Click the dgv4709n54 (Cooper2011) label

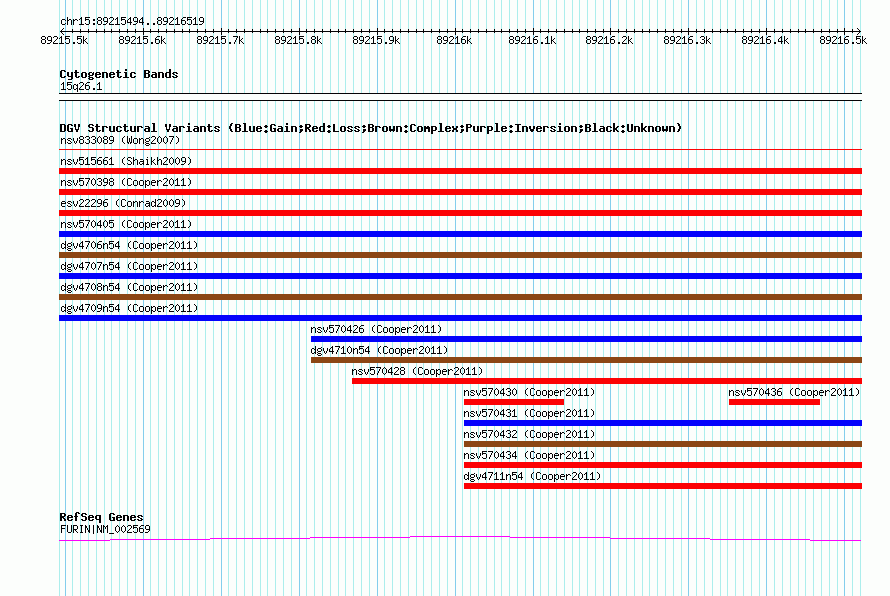point(129,308)
